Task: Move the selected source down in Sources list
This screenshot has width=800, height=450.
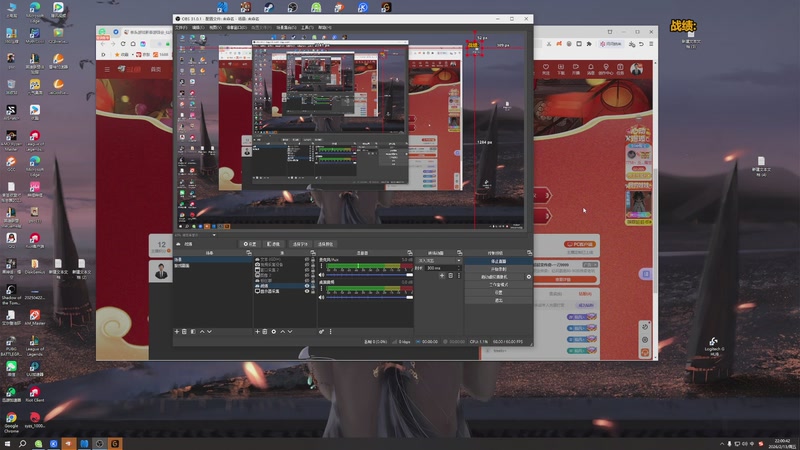Action: coord(290,332)
